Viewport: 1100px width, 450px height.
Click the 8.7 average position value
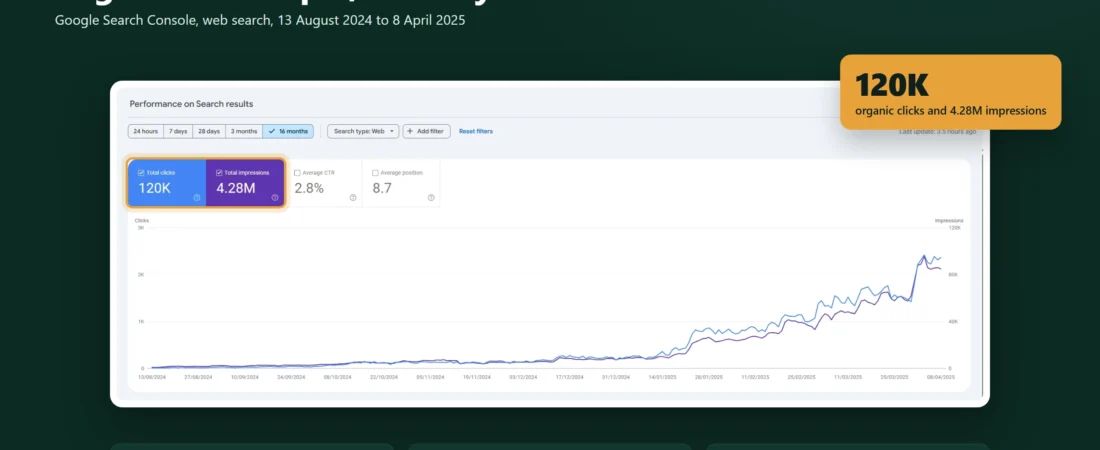point(382,188)
